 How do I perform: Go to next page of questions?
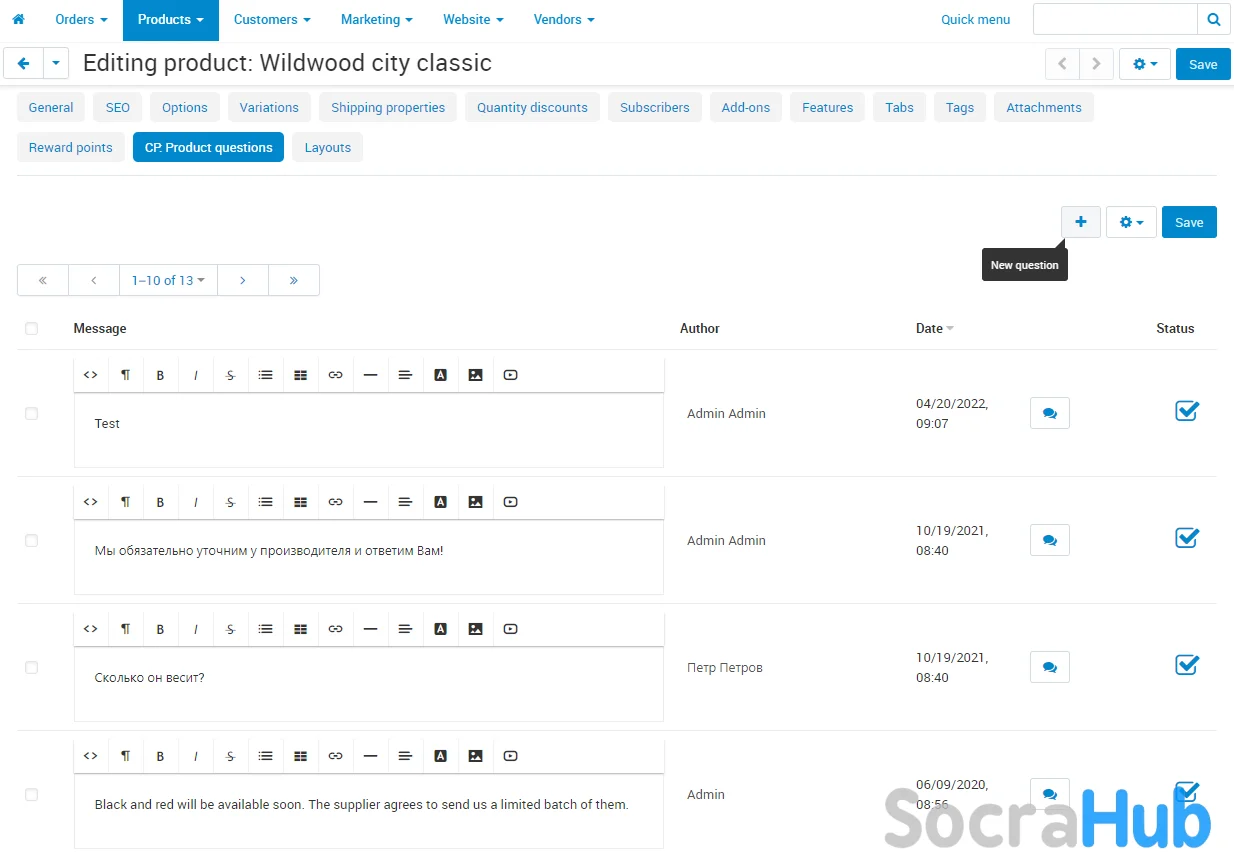pos(242,281)
